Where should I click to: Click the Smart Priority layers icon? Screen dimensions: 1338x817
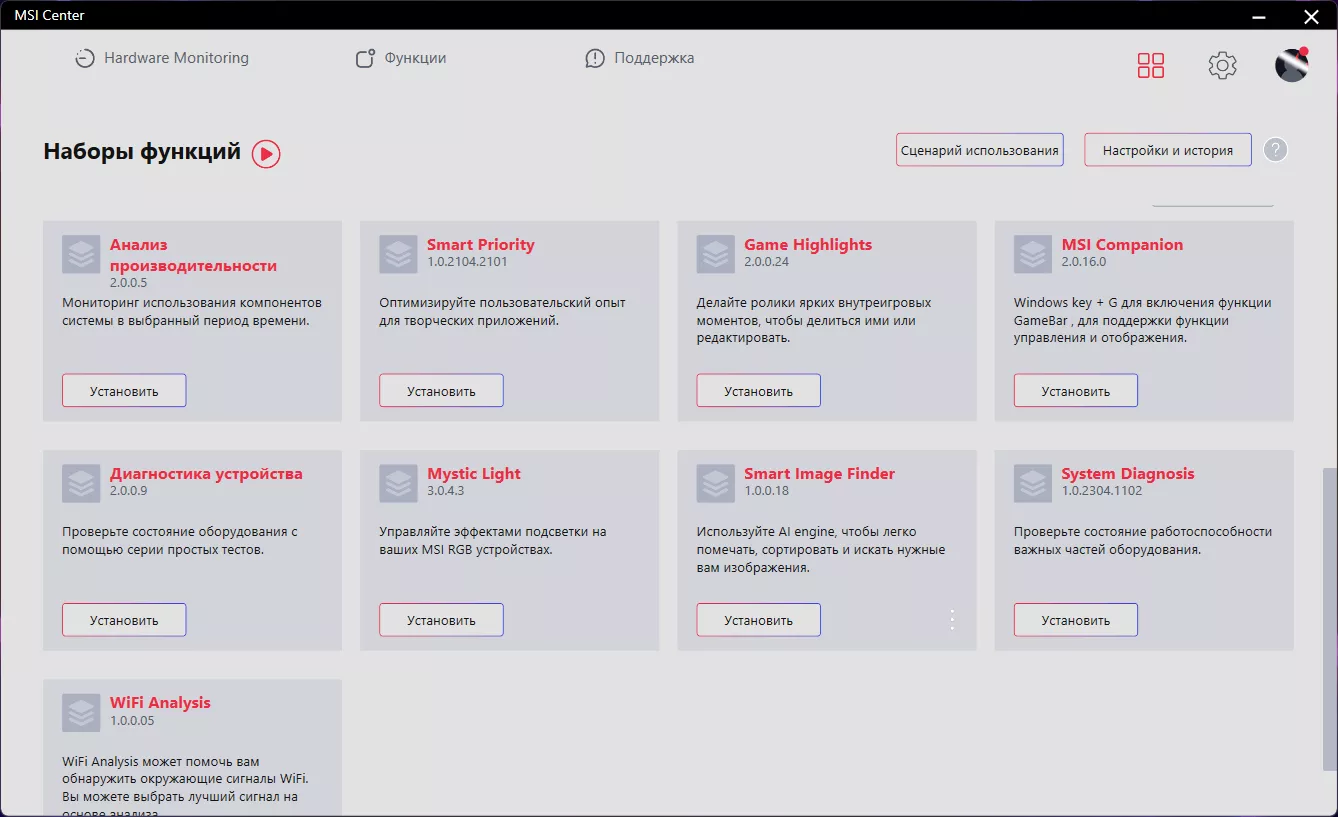(x=398, y=254)
